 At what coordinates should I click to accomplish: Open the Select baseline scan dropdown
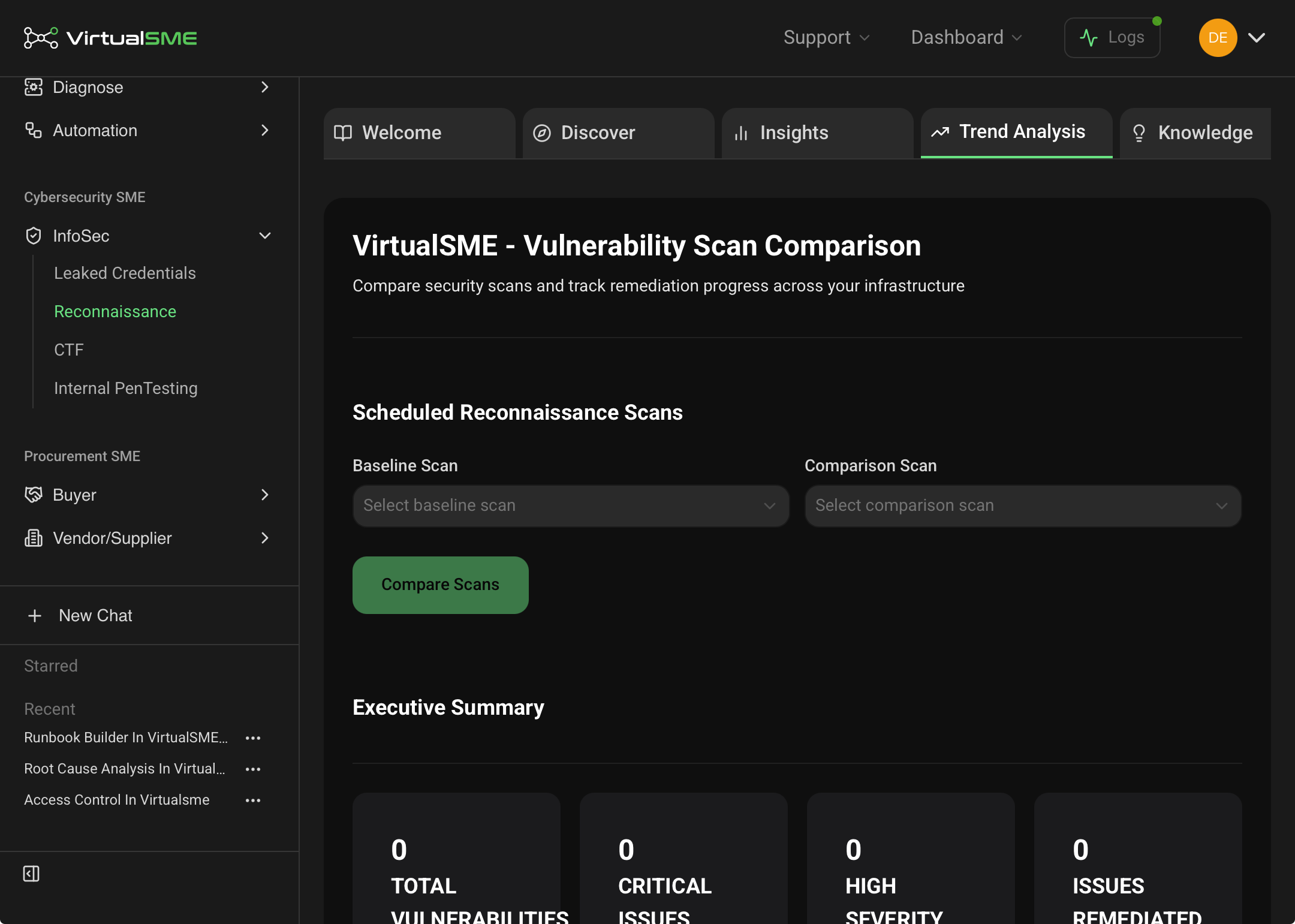[x=571, y=505]
